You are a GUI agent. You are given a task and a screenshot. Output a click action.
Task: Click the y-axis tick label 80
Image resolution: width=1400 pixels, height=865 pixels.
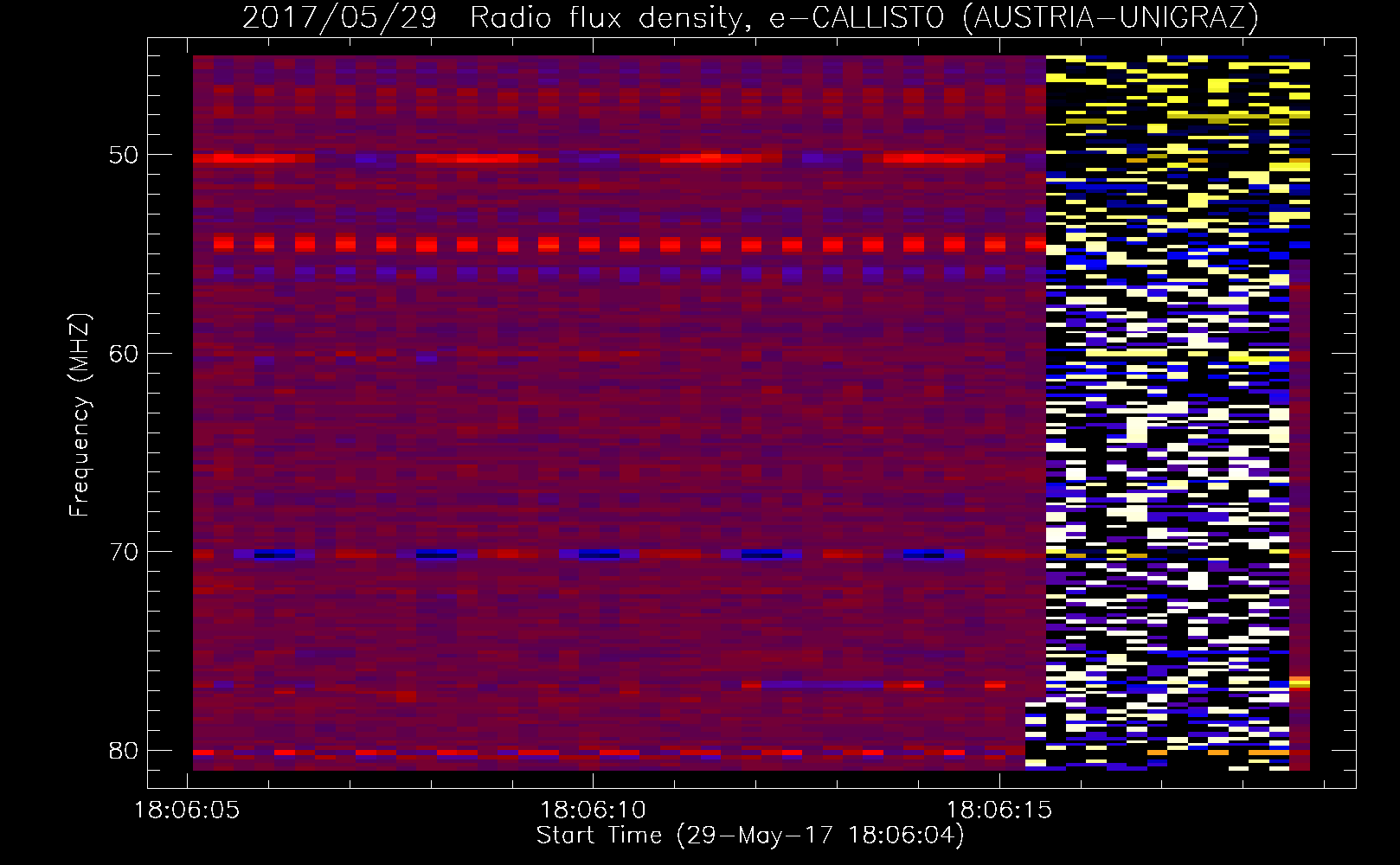123,750
